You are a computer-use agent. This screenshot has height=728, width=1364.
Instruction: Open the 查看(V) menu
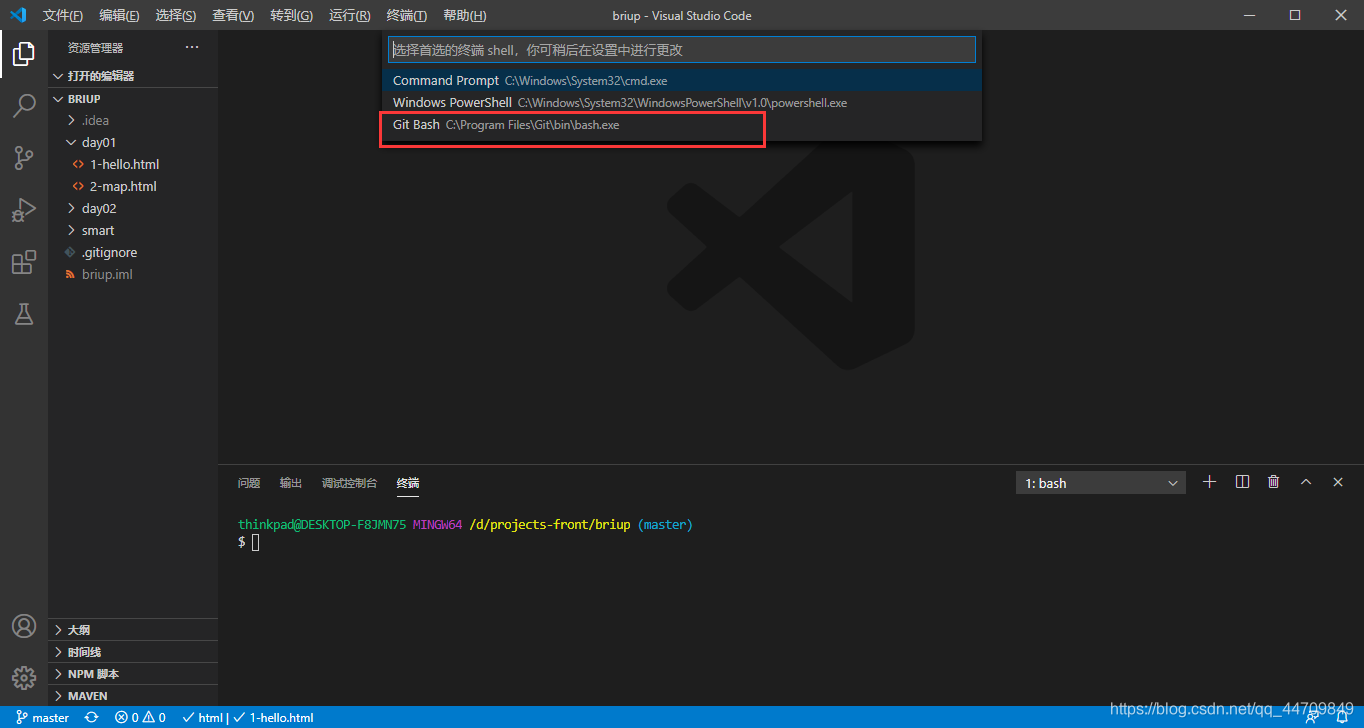(233, 15)
